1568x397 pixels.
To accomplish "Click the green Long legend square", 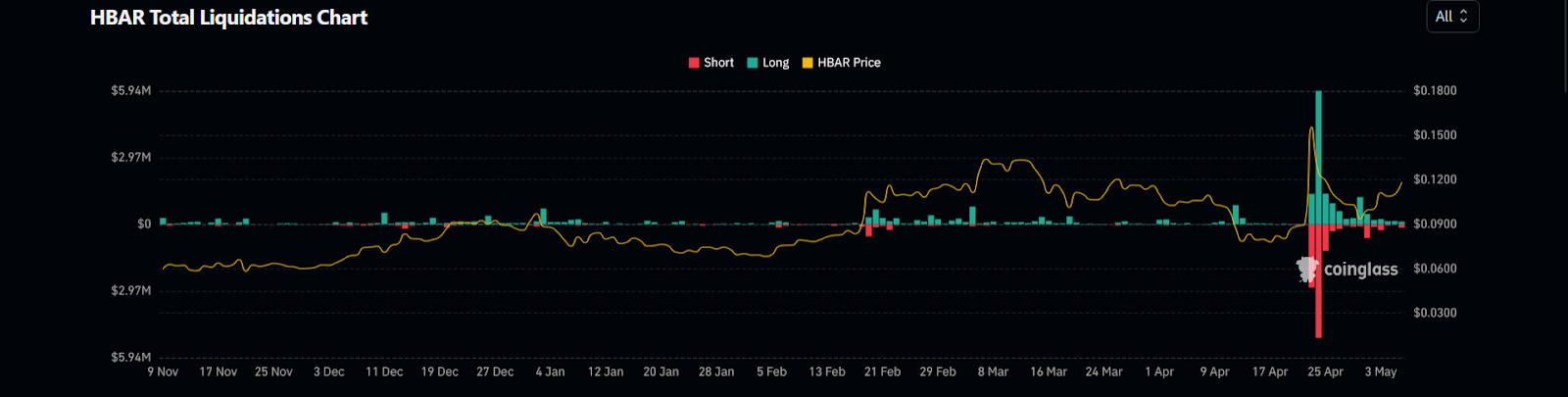I will [753, 63].
